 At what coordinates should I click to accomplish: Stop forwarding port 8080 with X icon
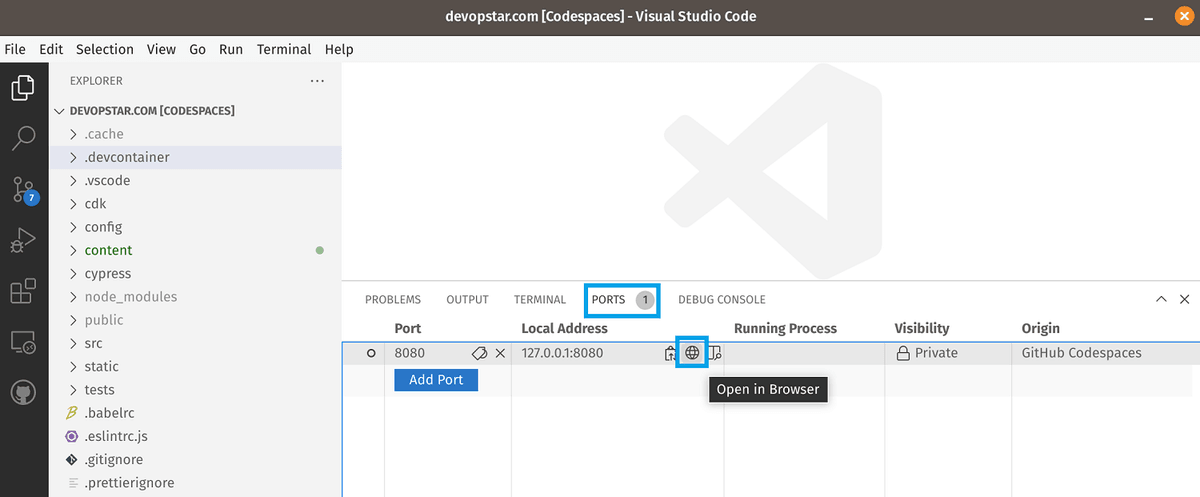[500, 353]
